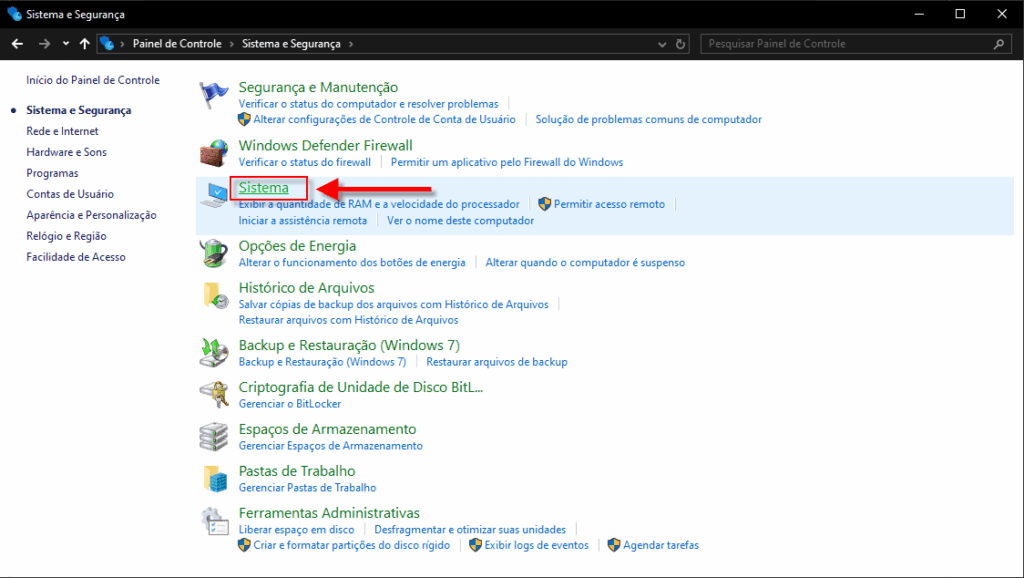This screenshot has height=578, width=1024.
Task: Click Permitir um aplicativo pelo Firewall do Windows
Action: pyautogui.click(x=507, y=162)
